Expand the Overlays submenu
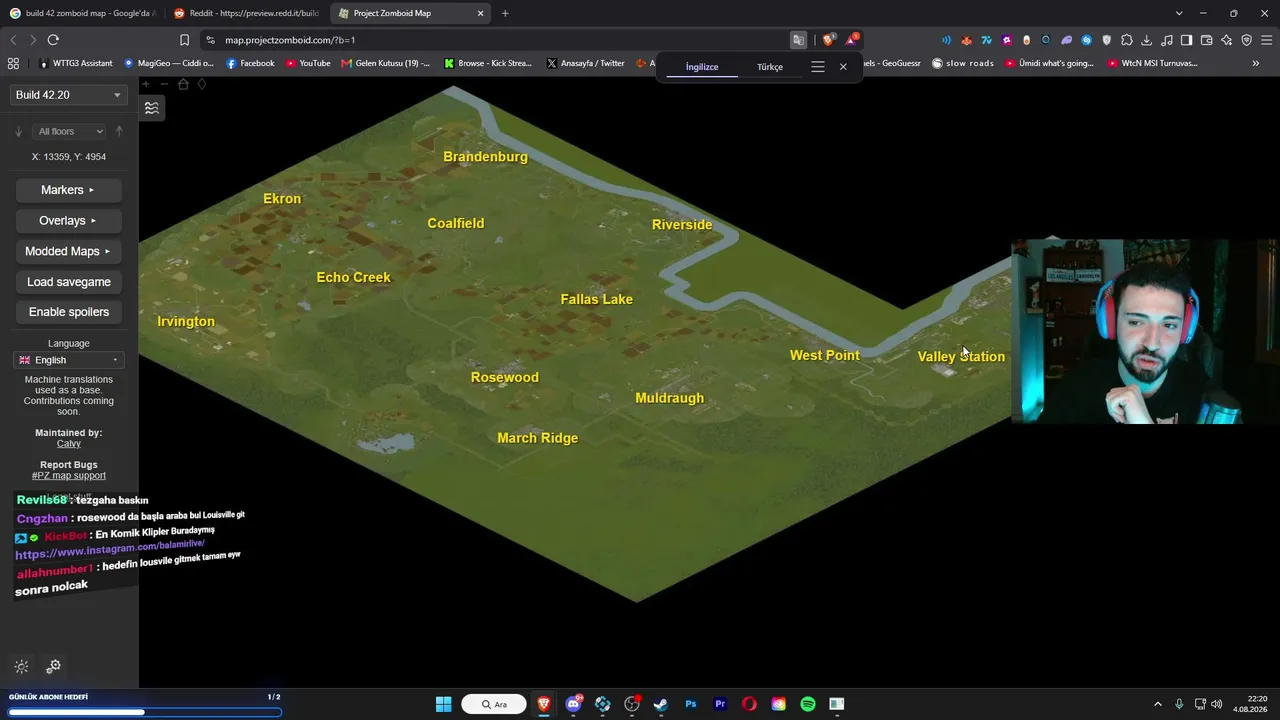 (x=68, y=221)
